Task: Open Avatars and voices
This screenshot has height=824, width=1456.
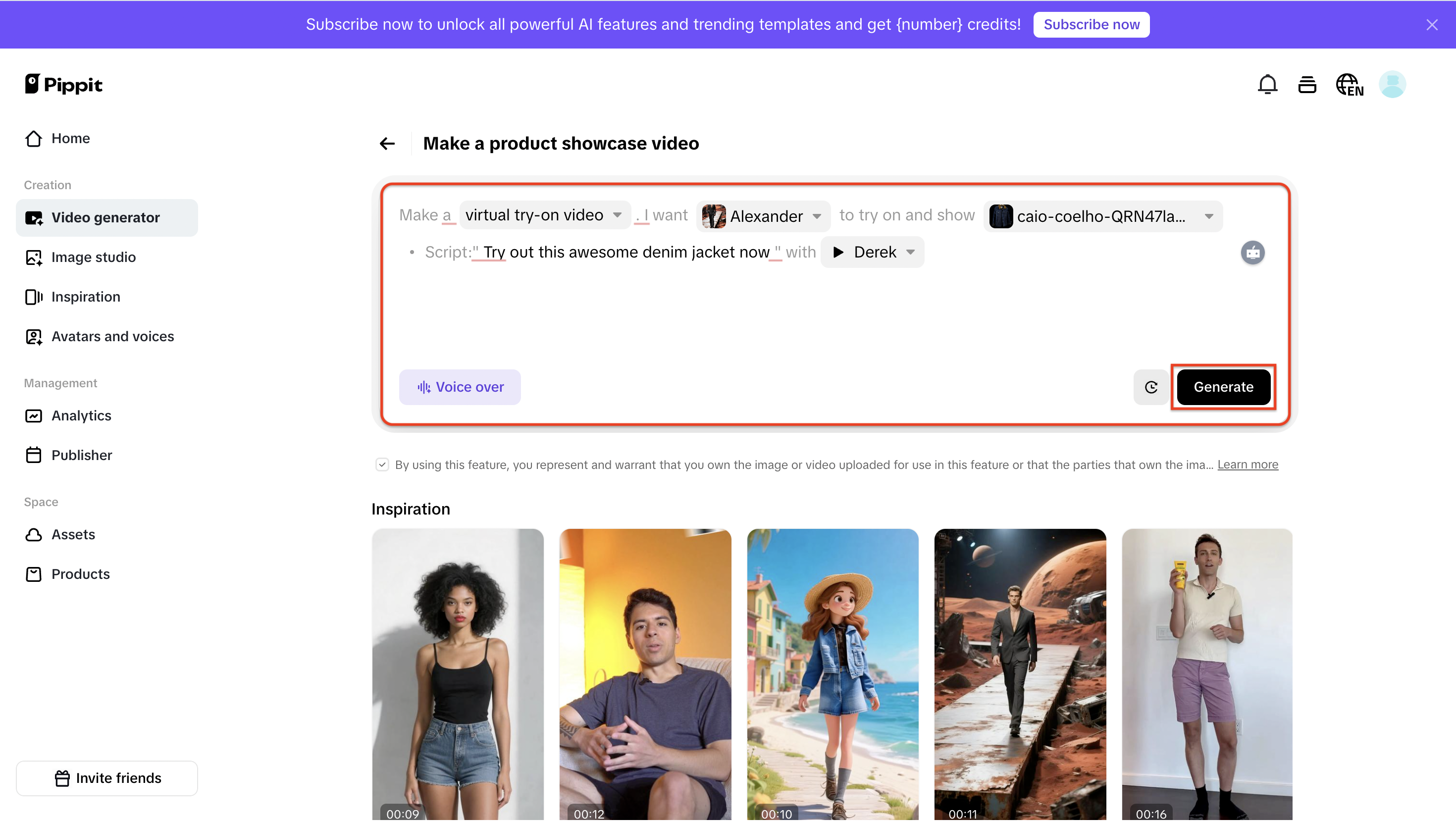Action: (112, 336)
